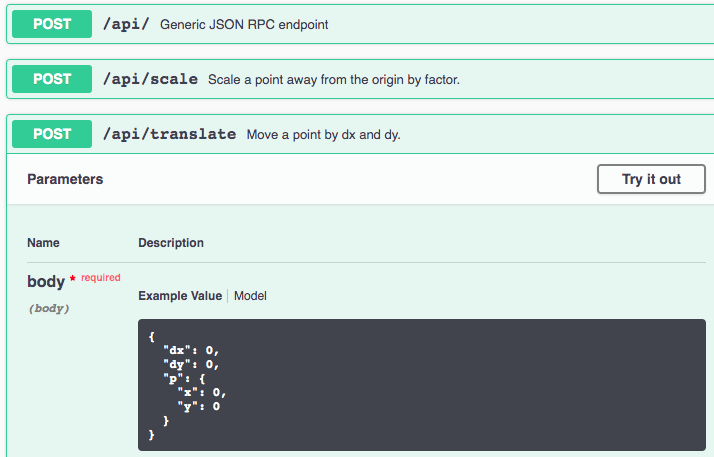The image size is (714, 457).
Task: Click the 'Move a point by dx and dy' summary
Action: click(323, 134)
